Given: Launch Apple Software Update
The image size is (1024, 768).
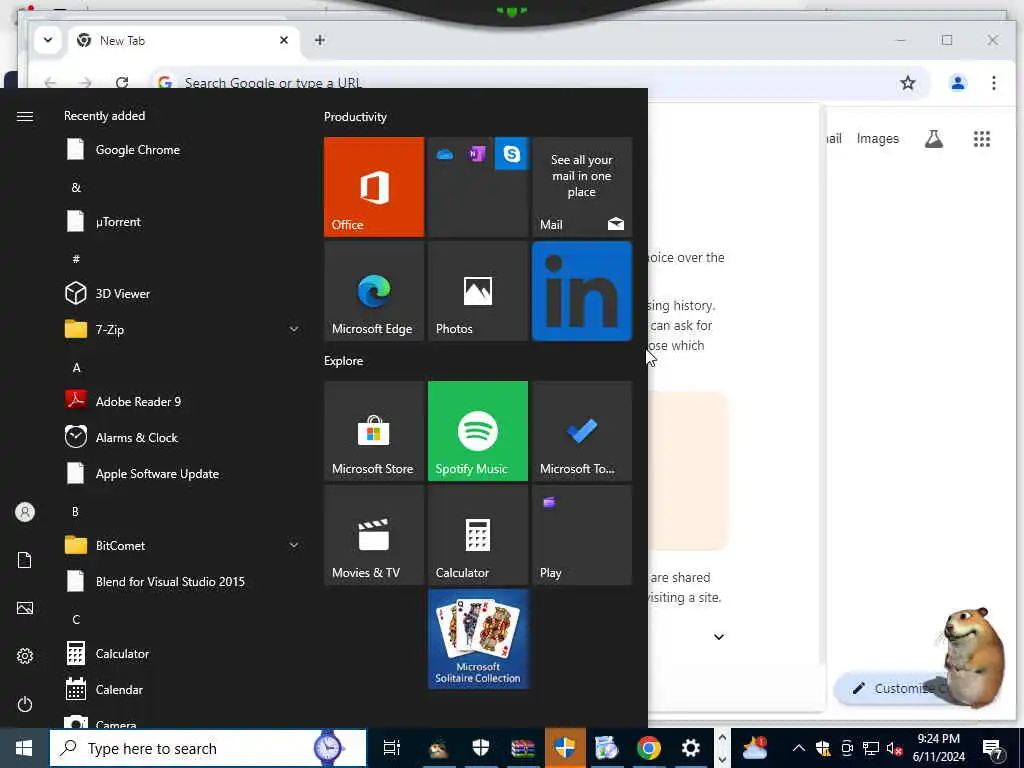Looking at the screenshot, I should click(183, 473).
